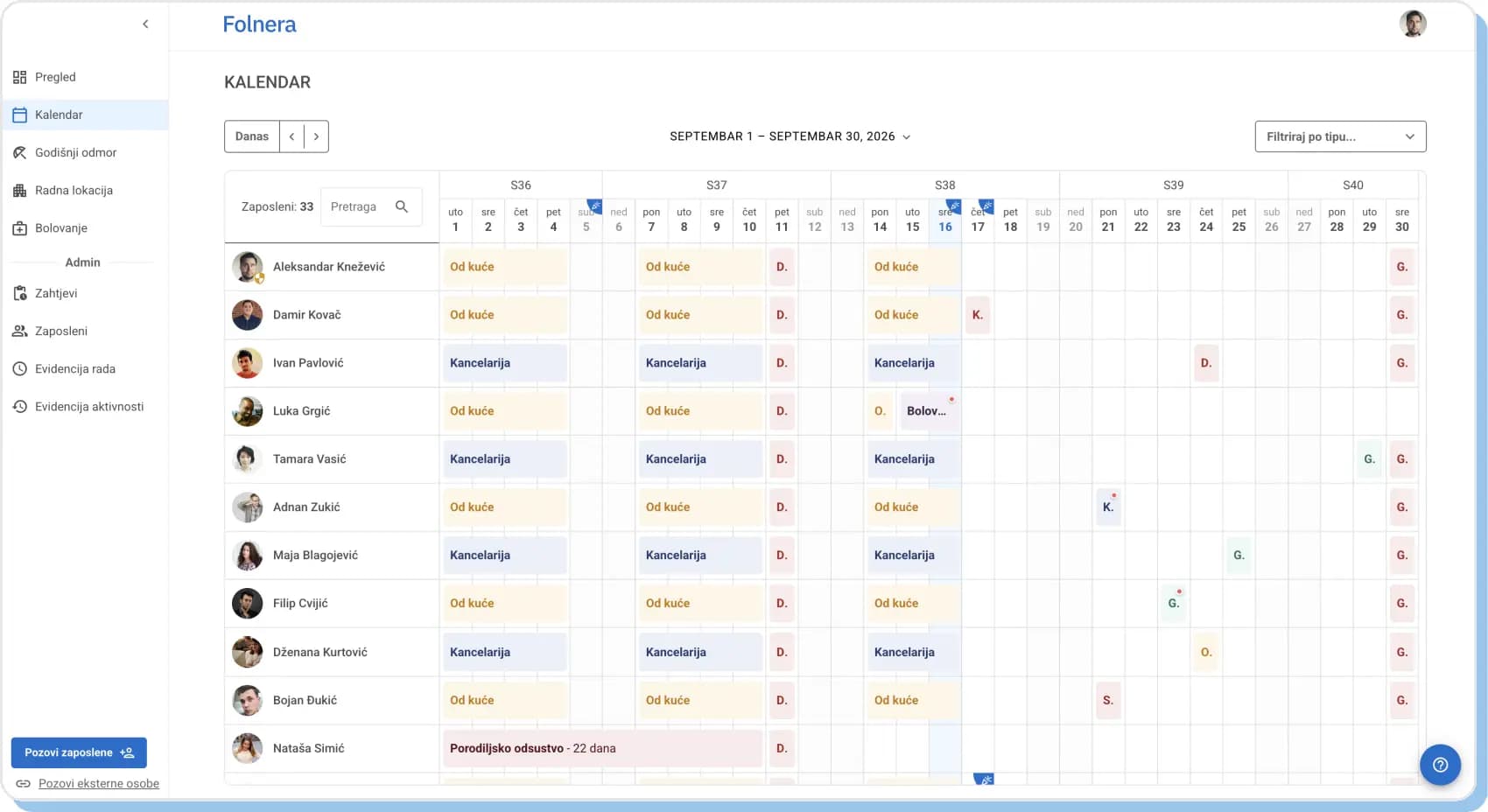
Task: Click Dženana Kurtović's O. entry on 24th
Action: (1206, 652)
